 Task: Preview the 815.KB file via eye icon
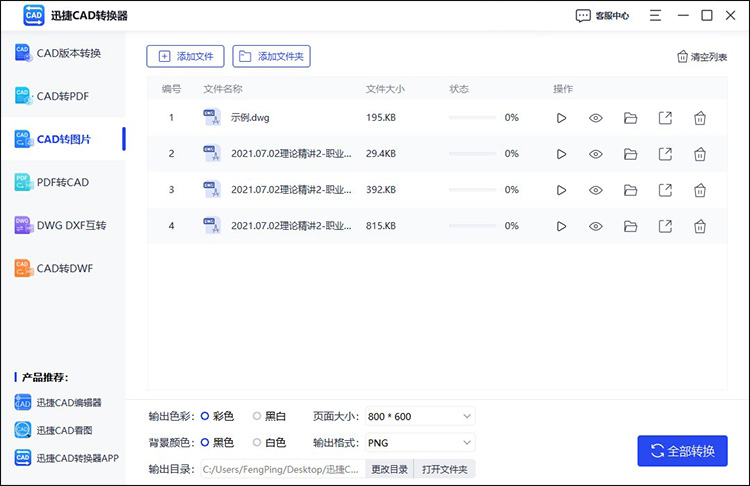(596, 226)
